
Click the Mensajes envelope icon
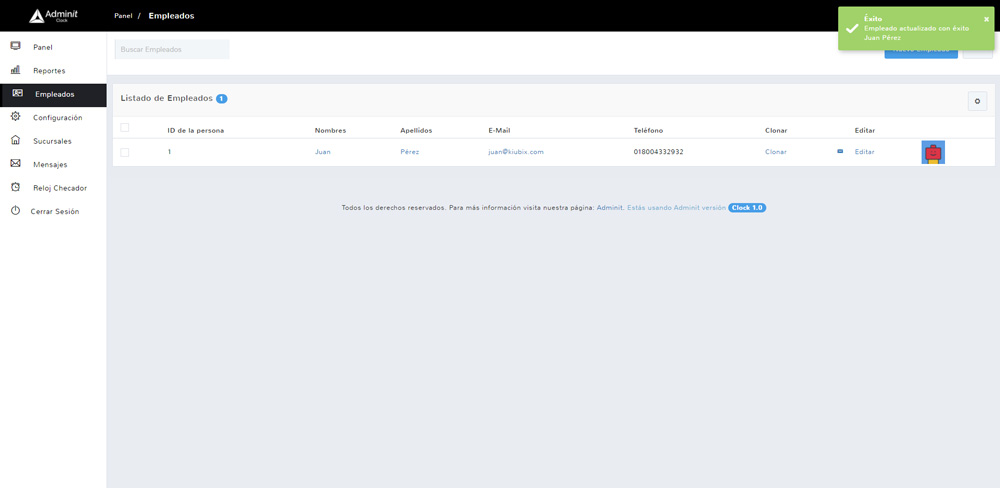(x=15, y=164)
